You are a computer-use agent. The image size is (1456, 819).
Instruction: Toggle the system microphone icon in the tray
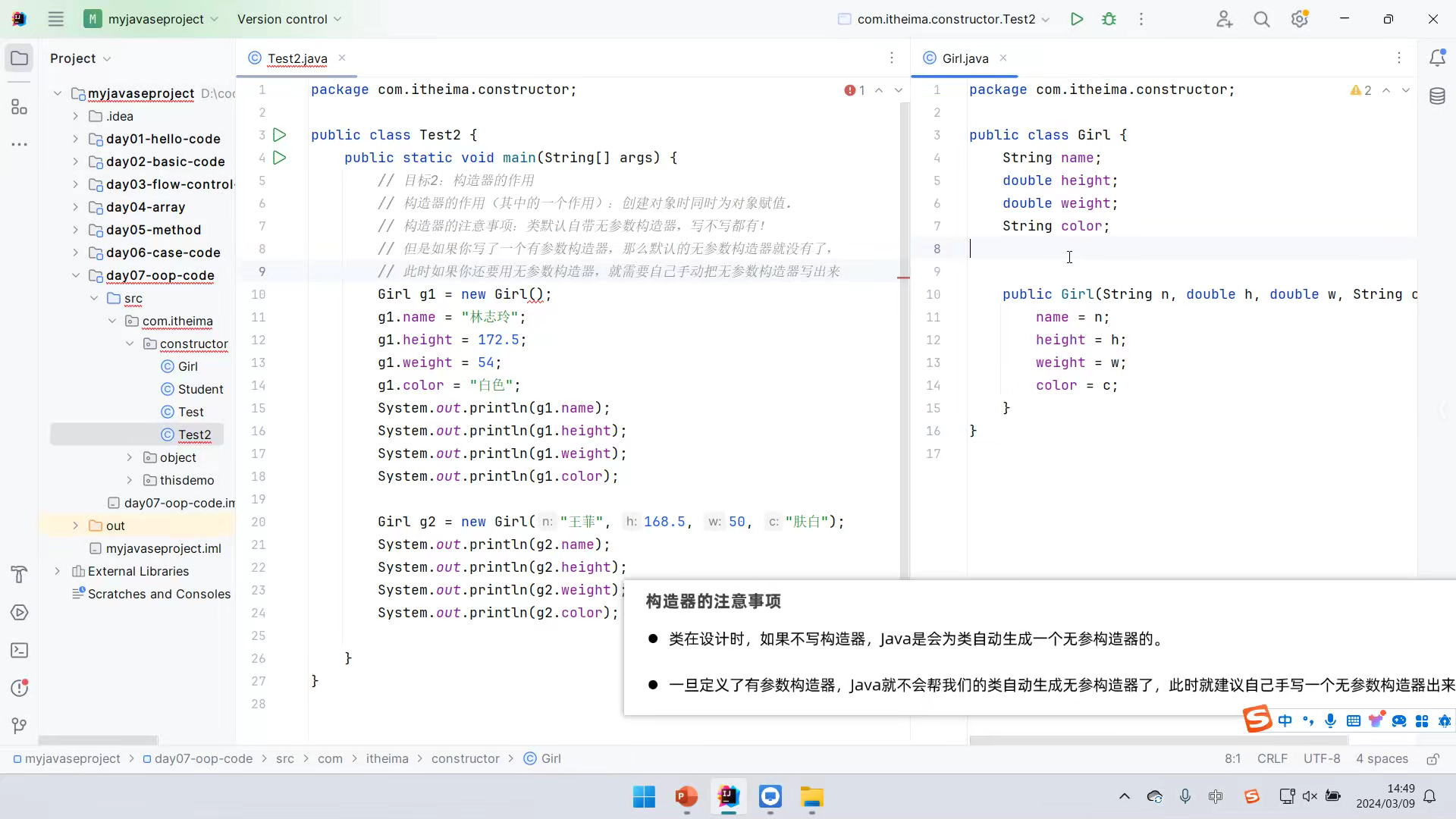click(x=1185, y=796)
